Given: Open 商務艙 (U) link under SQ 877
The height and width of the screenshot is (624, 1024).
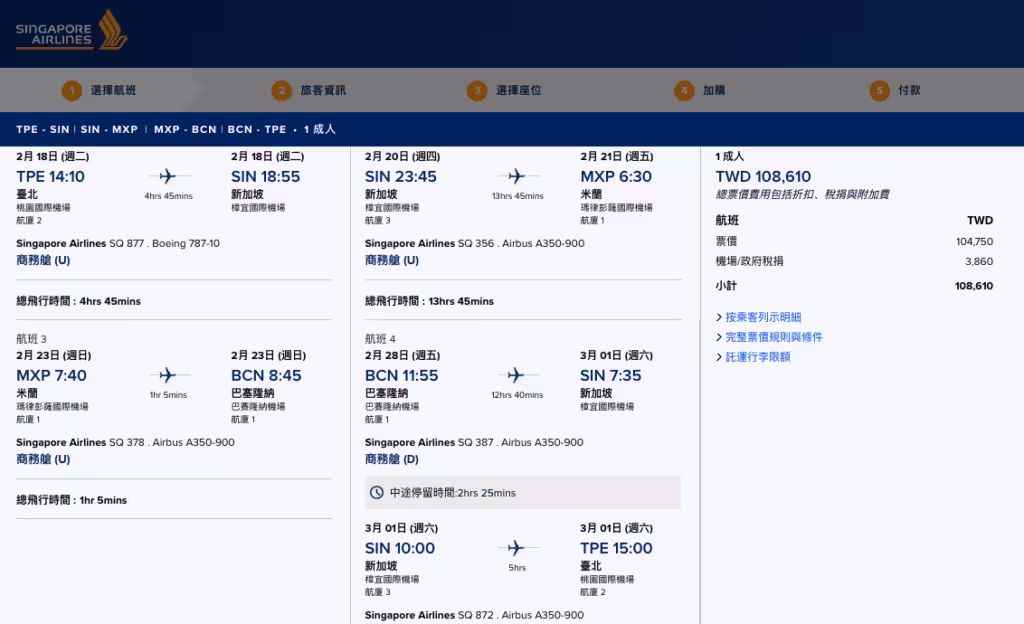Looking at the screenshot, I should pyautogui.click(x=43, y=260).
